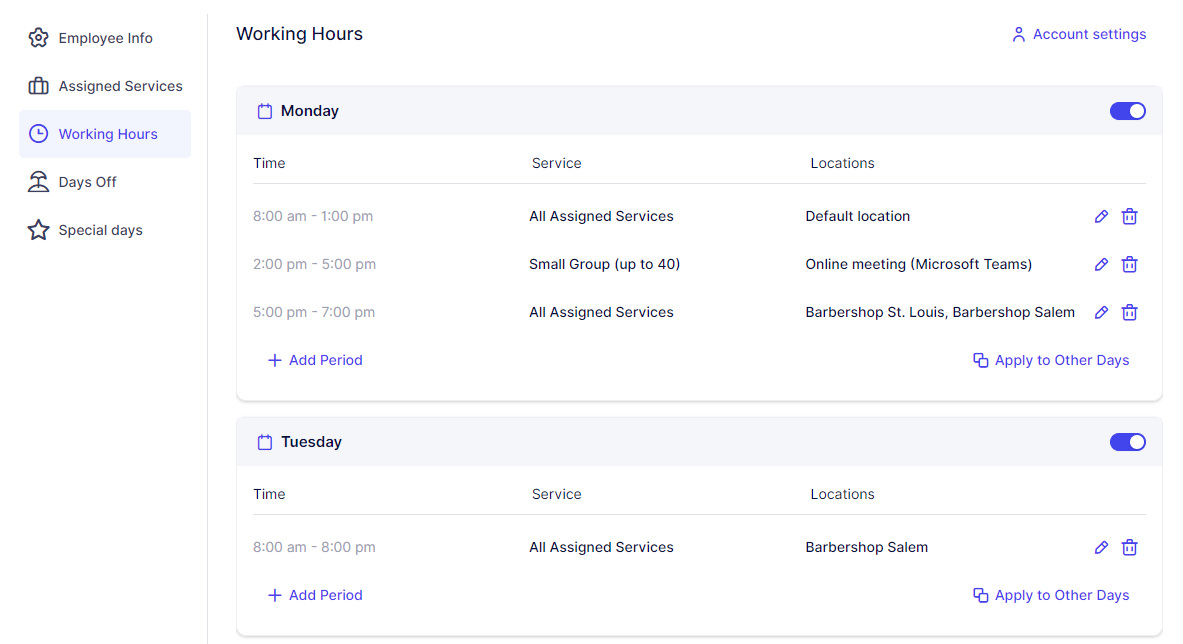Open the Days Off section

88,181
